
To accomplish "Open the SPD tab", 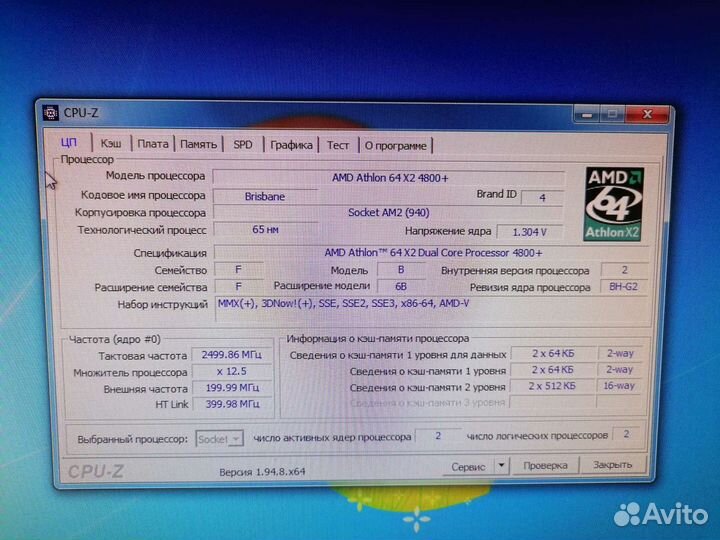I will tap(243, 145).
